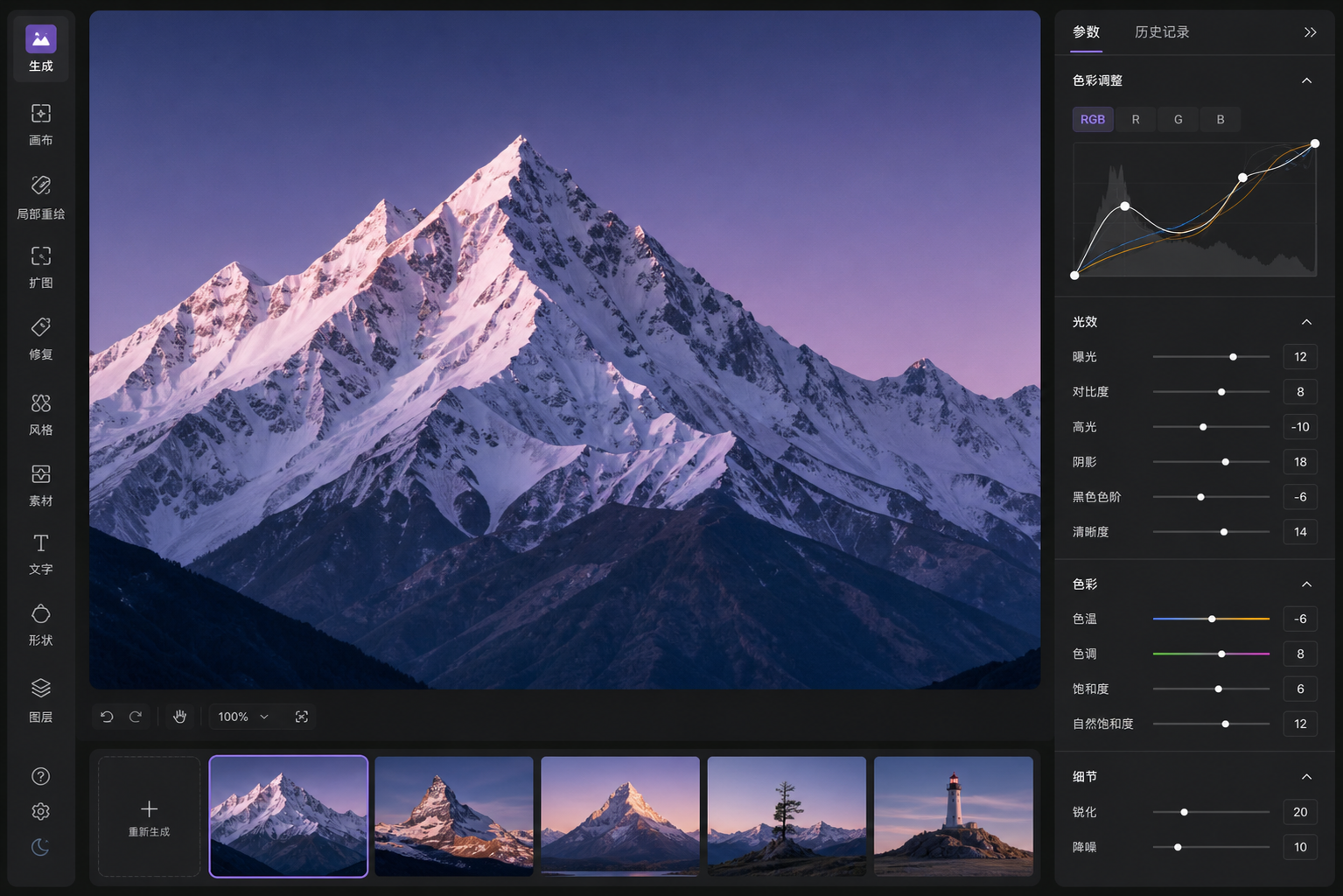Screen dimensions: 1343x896
Task: Click the redo arrow
Action: pyautogui.click(x=136, y=717)
